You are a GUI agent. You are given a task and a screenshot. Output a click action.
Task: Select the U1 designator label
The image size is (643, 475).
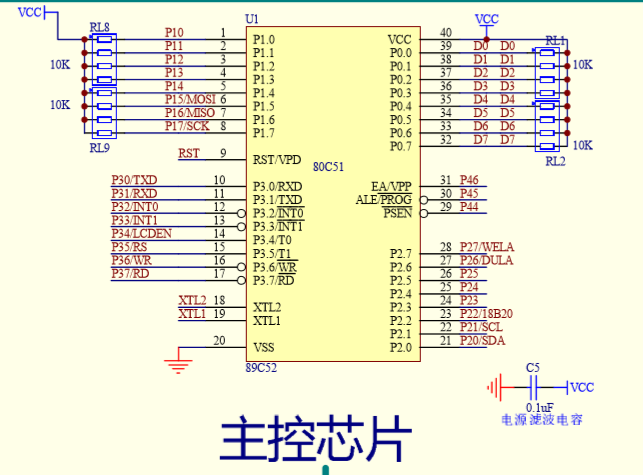pos(252,19)
